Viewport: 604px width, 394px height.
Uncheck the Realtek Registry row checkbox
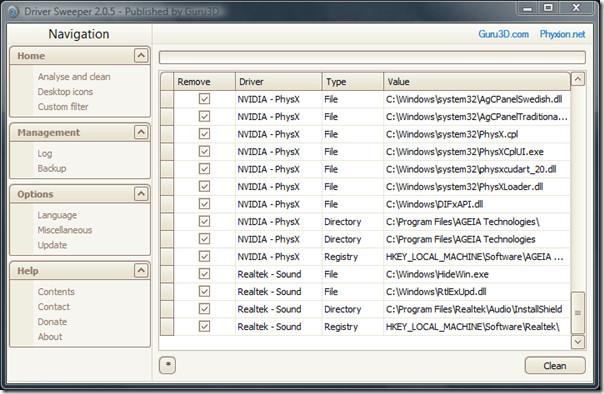pos(204,327)
